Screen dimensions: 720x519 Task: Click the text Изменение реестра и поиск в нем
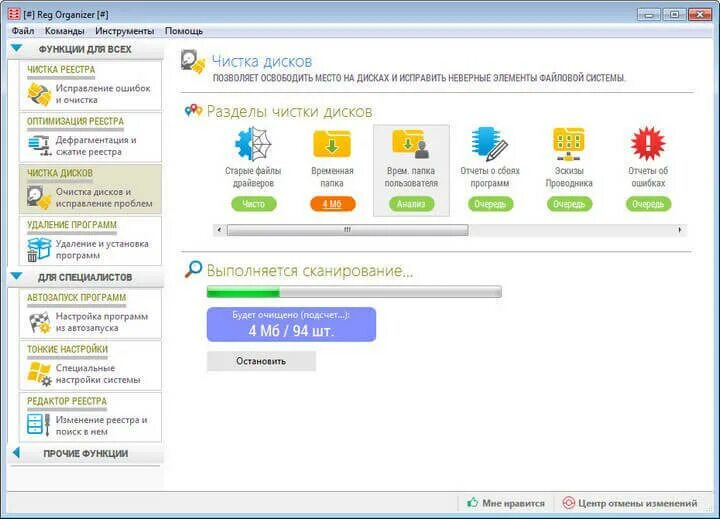pos(101,425)
